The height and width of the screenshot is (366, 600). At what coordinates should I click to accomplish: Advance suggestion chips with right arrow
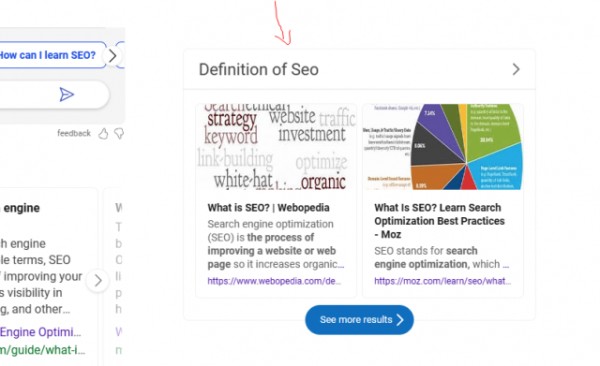[x=112, y=56]
